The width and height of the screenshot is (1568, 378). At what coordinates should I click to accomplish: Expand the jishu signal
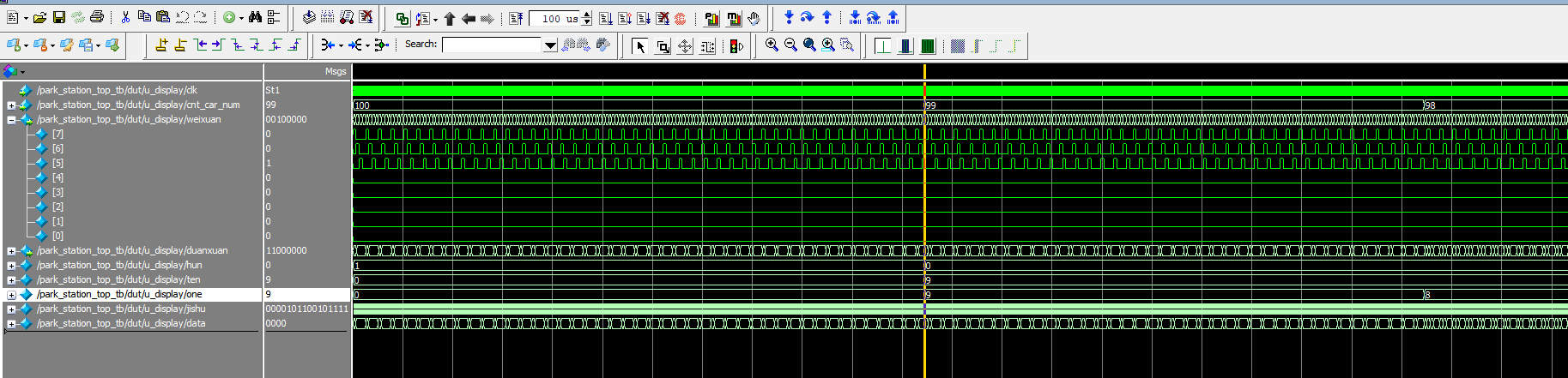pos(11,309)
